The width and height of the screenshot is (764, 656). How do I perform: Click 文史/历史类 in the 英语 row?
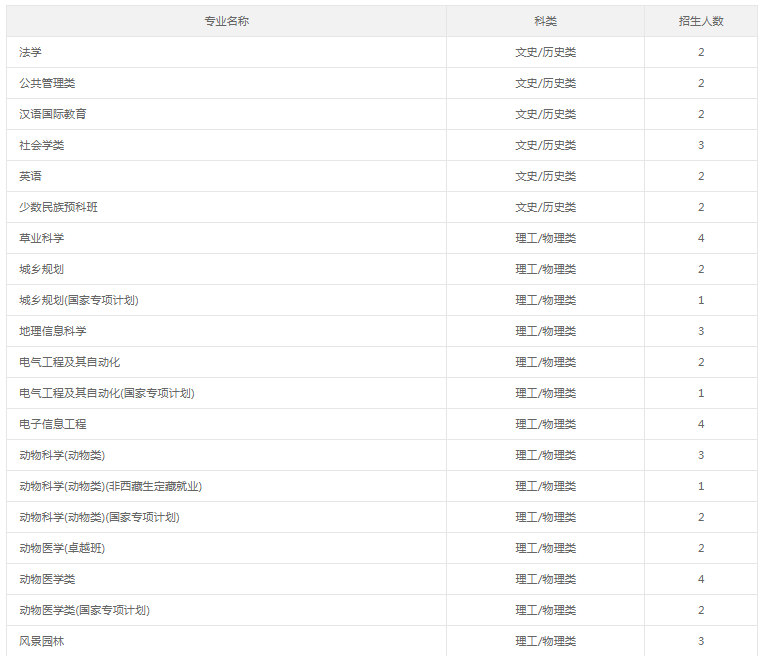pos(546,176)
